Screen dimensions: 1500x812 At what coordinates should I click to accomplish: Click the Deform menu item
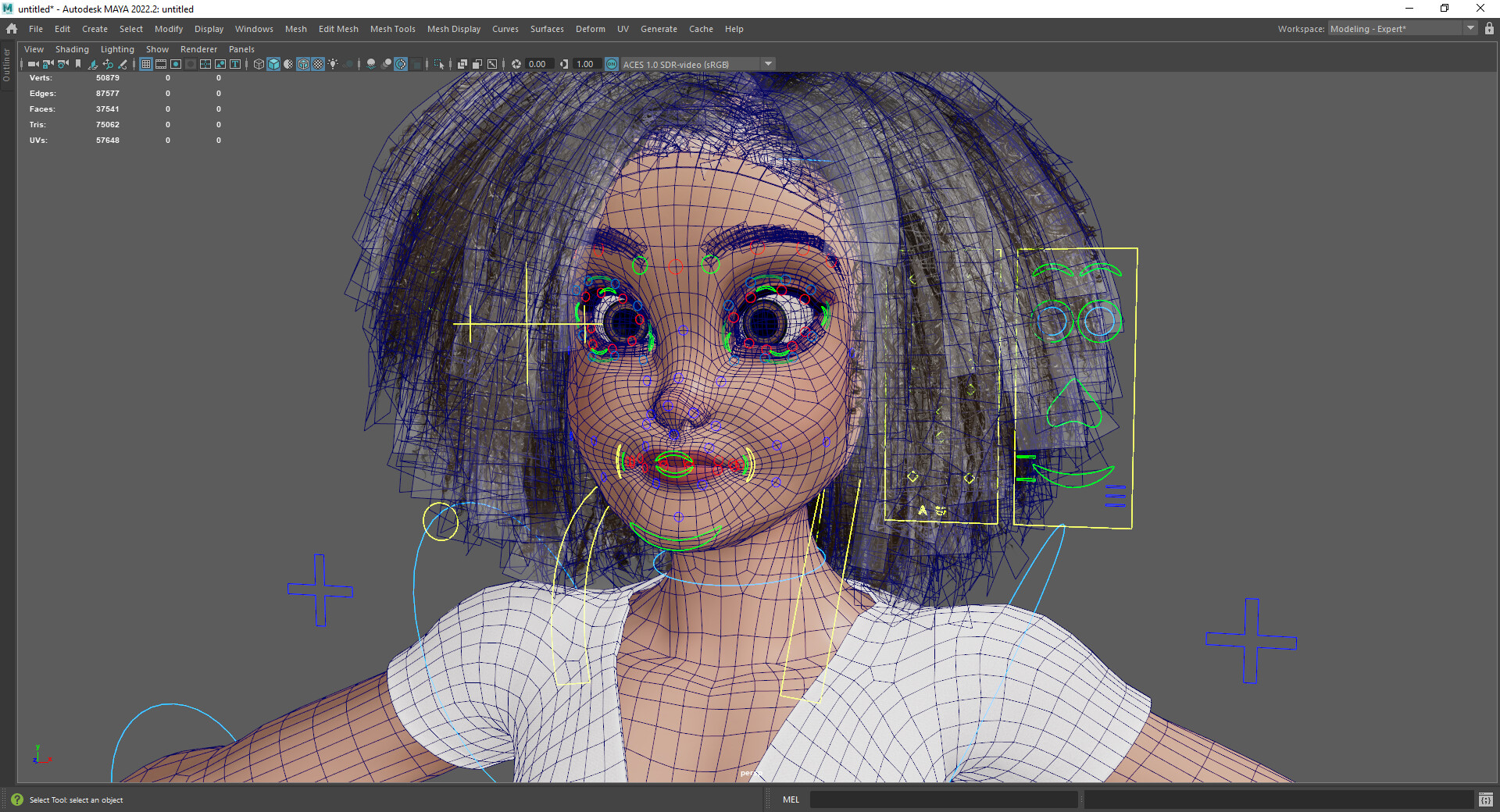point(590,29)
